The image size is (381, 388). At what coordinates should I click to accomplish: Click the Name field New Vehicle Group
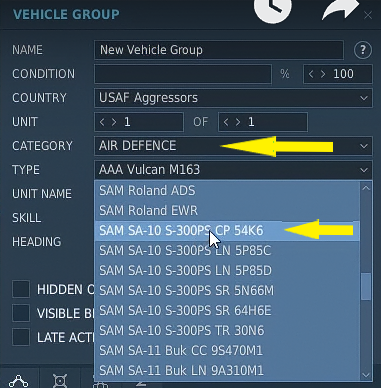pyautogui.click(x=219, y=50)
